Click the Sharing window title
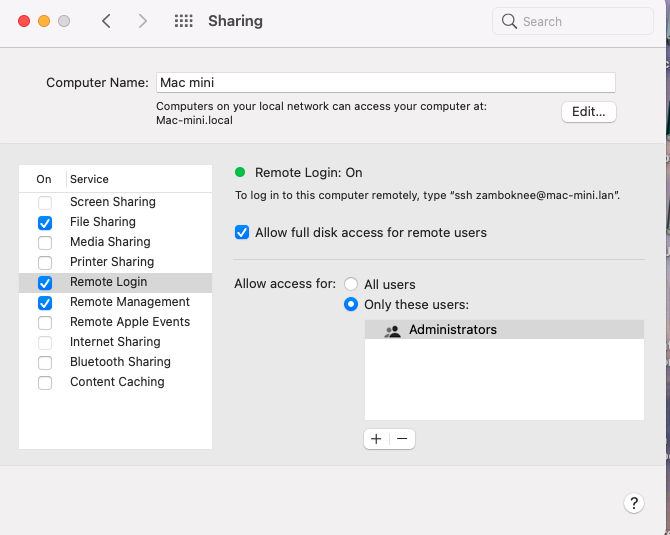Screen dimensions: 670x535 (x=235, y=21)
